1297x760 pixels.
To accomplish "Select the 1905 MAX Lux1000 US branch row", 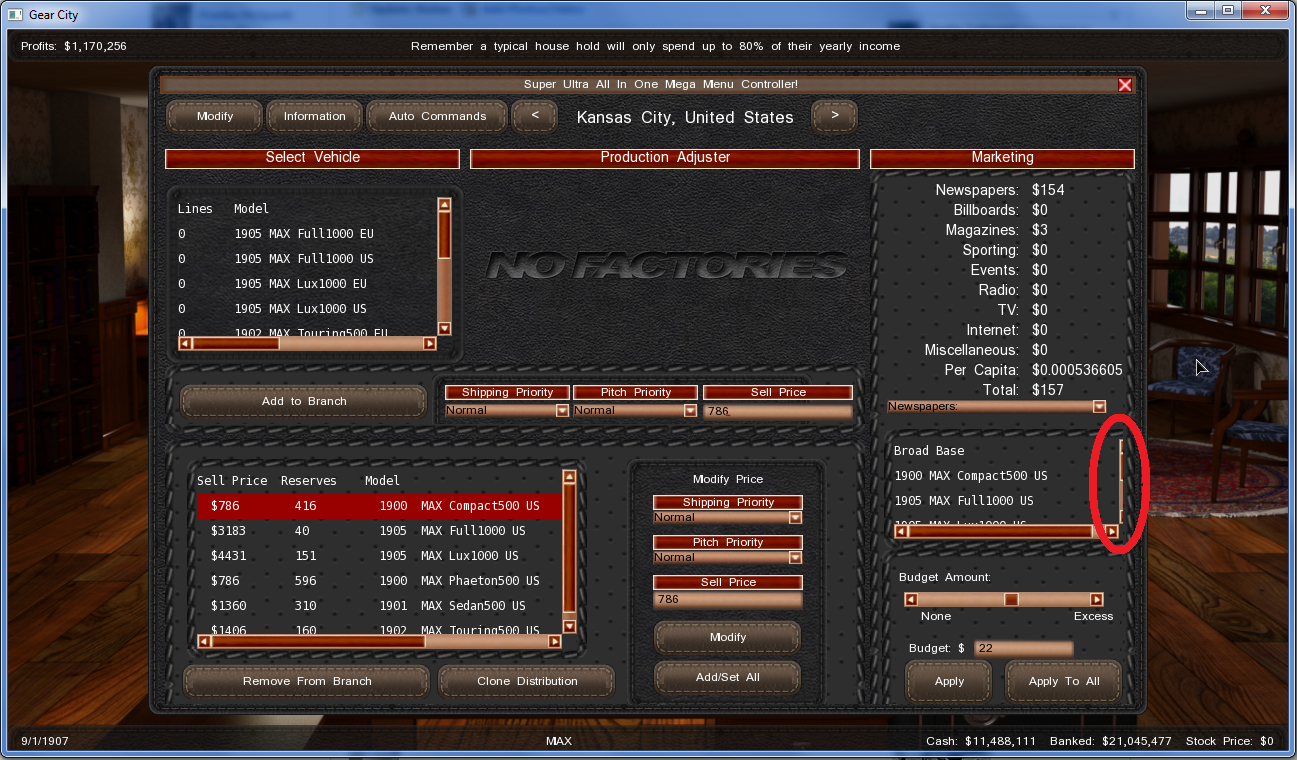I will point(378,556).
